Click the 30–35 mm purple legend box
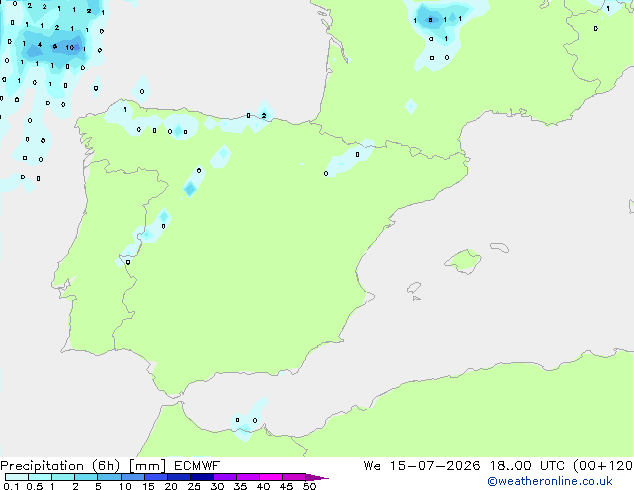The width and height of the screenshot is (634, 490). (224, 477)
